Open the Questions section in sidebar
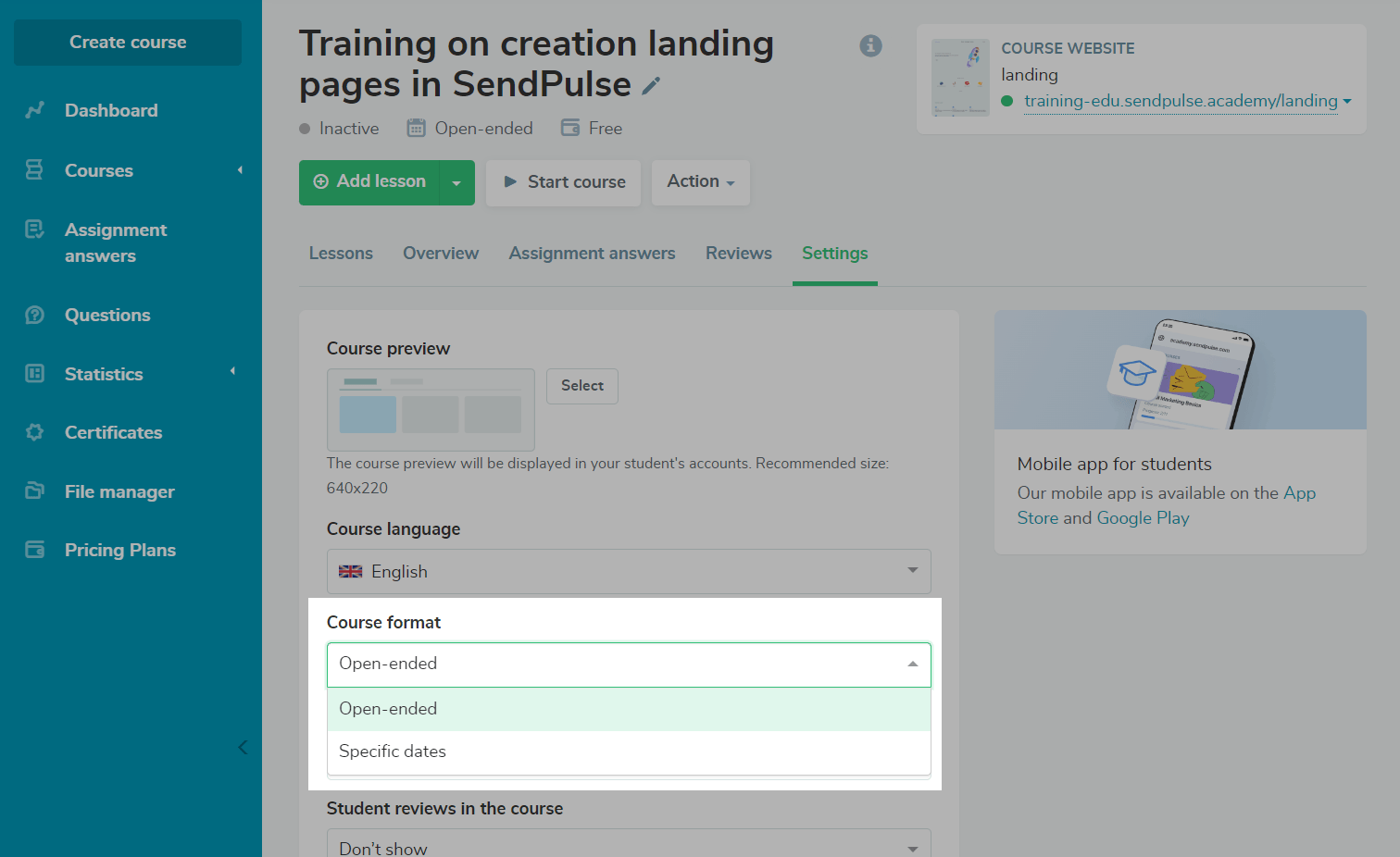 (107, 315)
